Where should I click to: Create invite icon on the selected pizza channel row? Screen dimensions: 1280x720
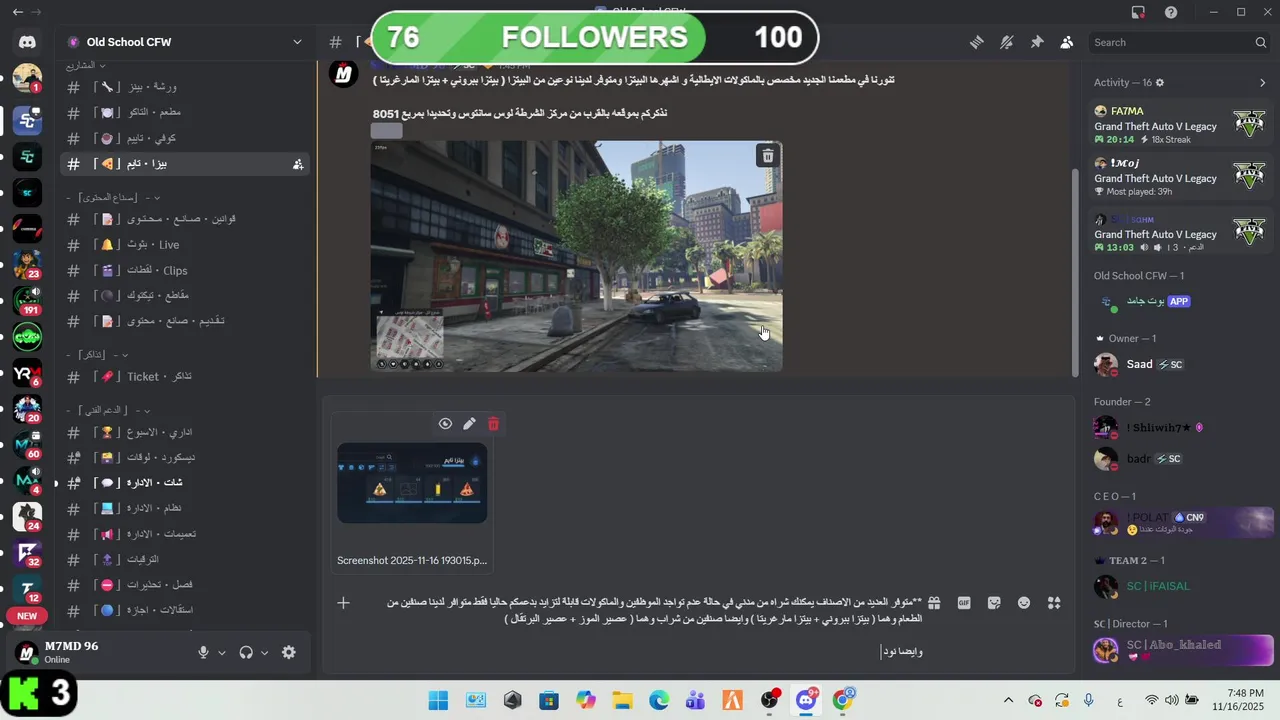(x=298, y=164)
